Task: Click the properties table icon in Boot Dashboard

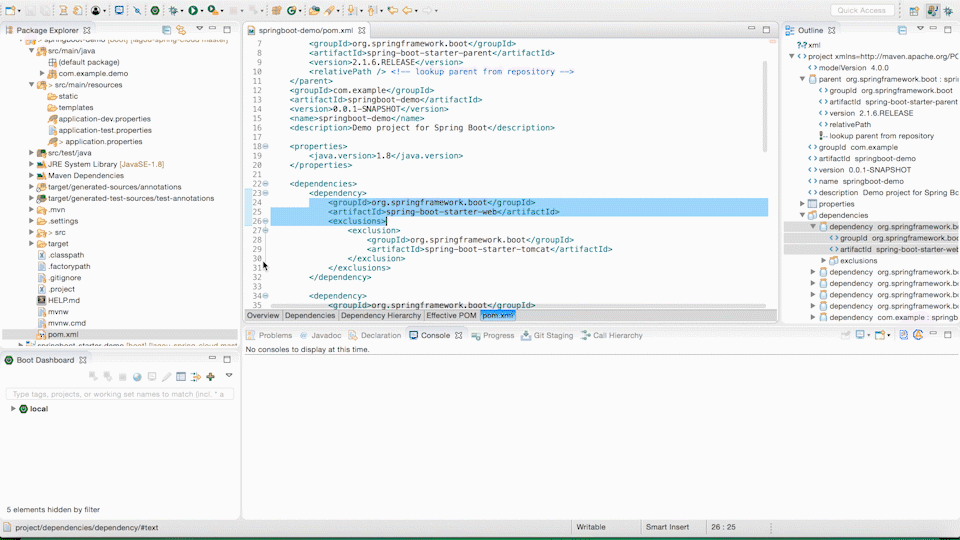Action: click(181, 377)
